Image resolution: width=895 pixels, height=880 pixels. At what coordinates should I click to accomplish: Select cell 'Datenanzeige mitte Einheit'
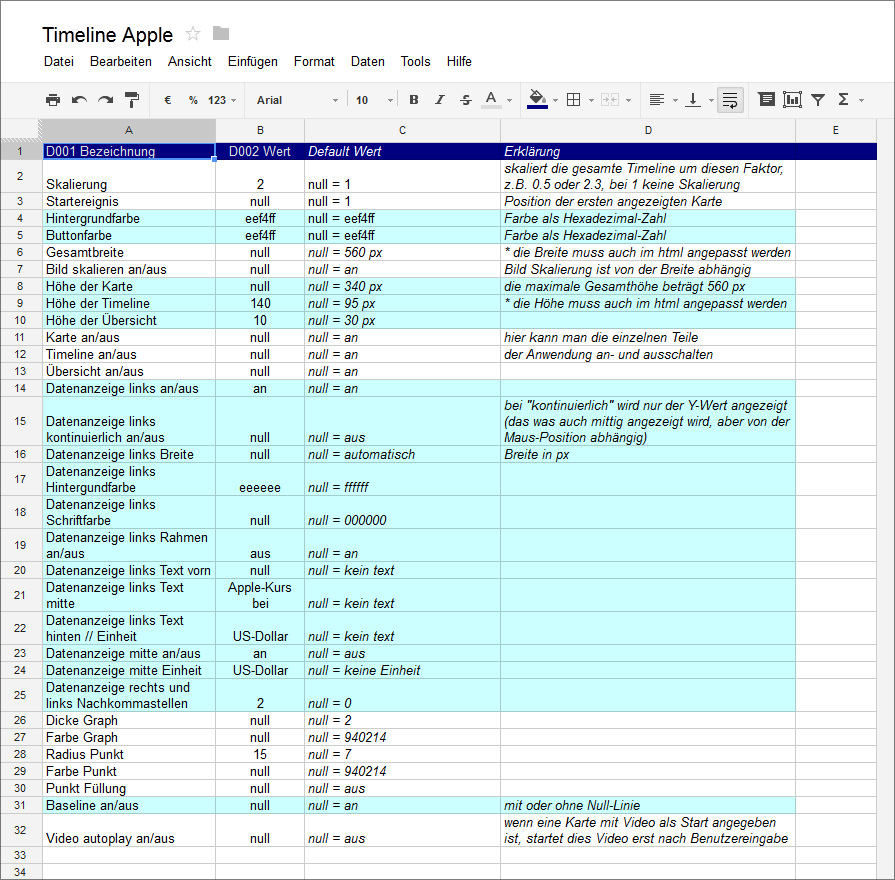129,671
